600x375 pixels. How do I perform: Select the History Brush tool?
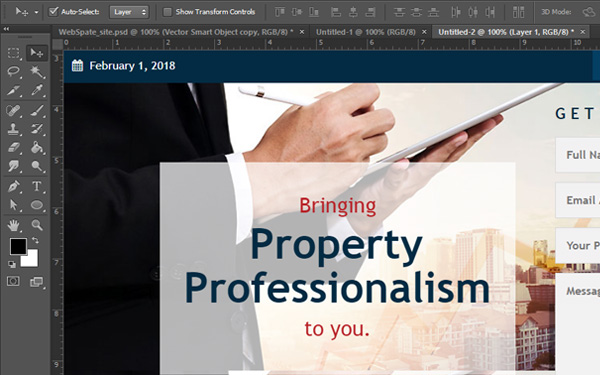(37, 129)
